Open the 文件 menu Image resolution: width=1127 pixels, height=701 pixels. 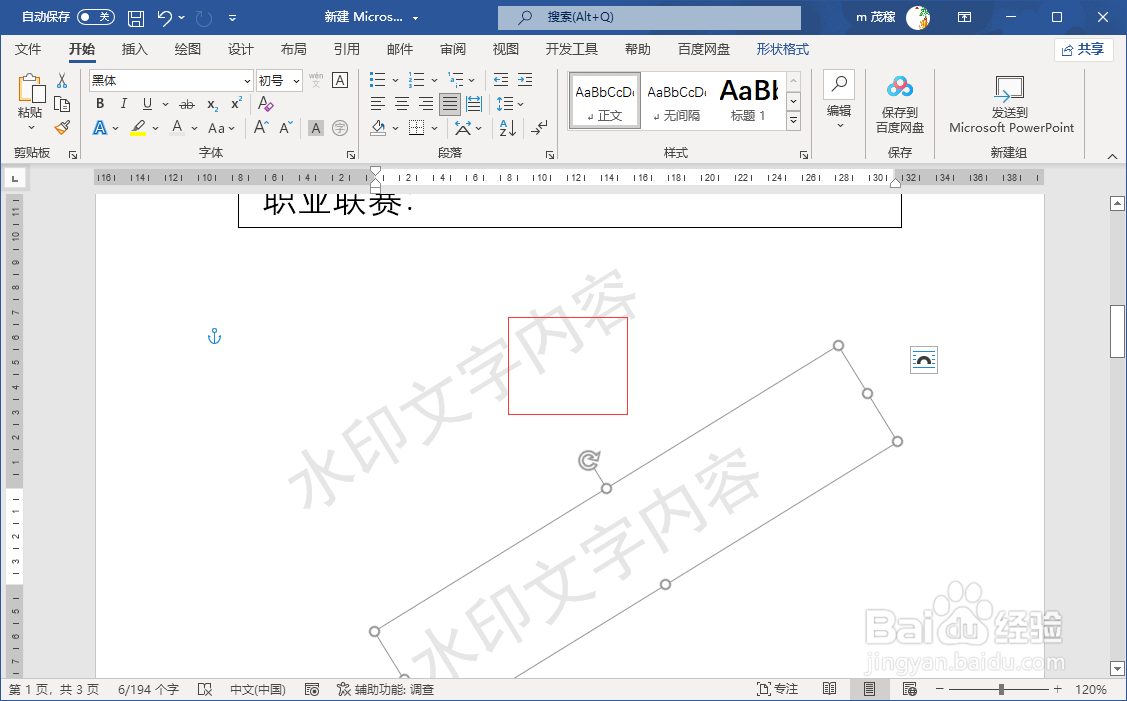click(28, 49)
